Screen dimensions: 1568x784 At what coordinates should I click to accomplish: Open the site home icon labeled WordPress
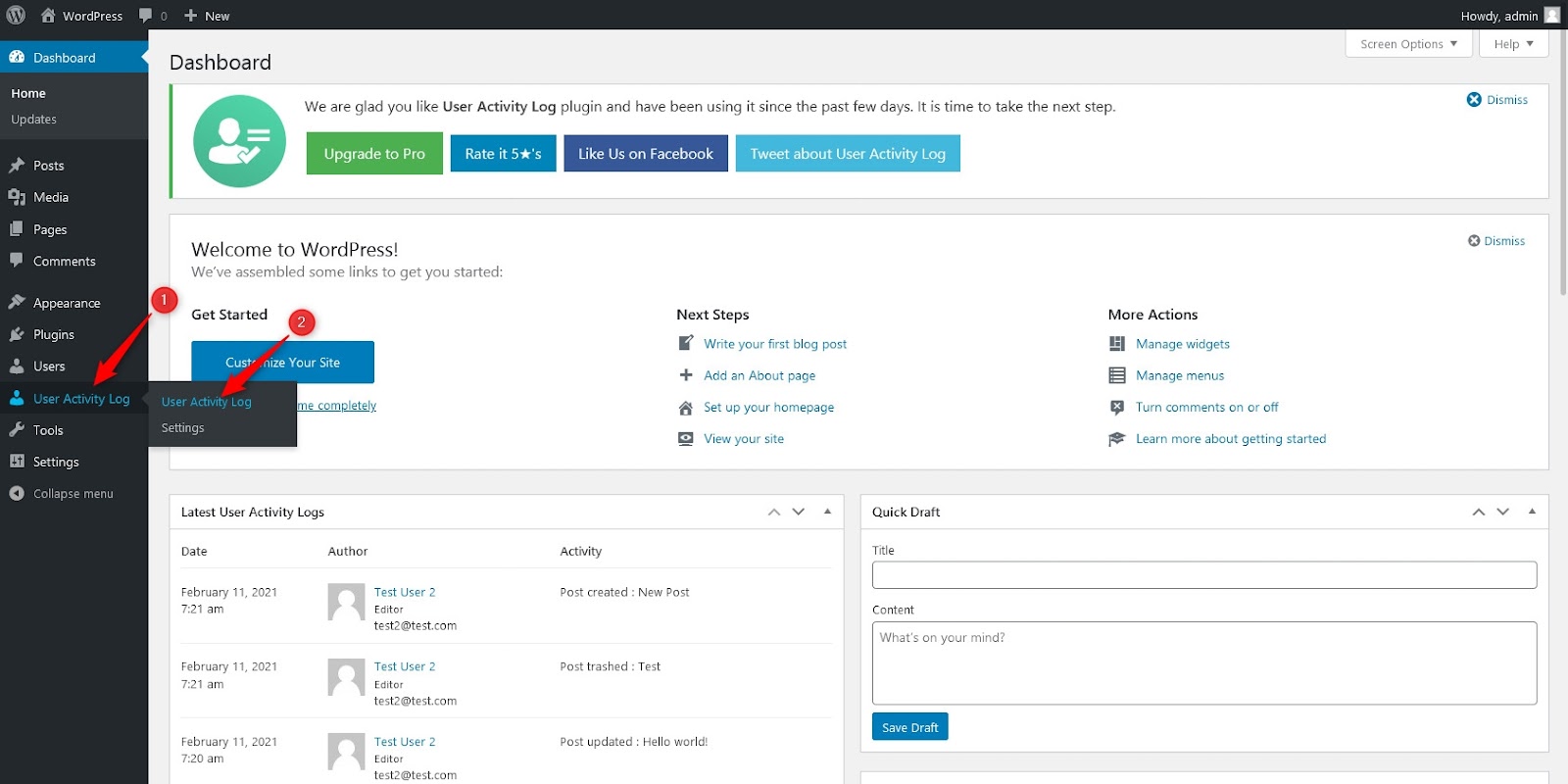[48, 15]
